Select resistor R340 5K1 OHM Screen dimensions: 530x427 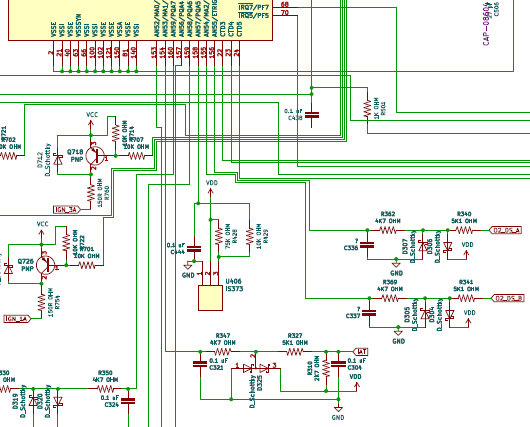pos(464,230)
